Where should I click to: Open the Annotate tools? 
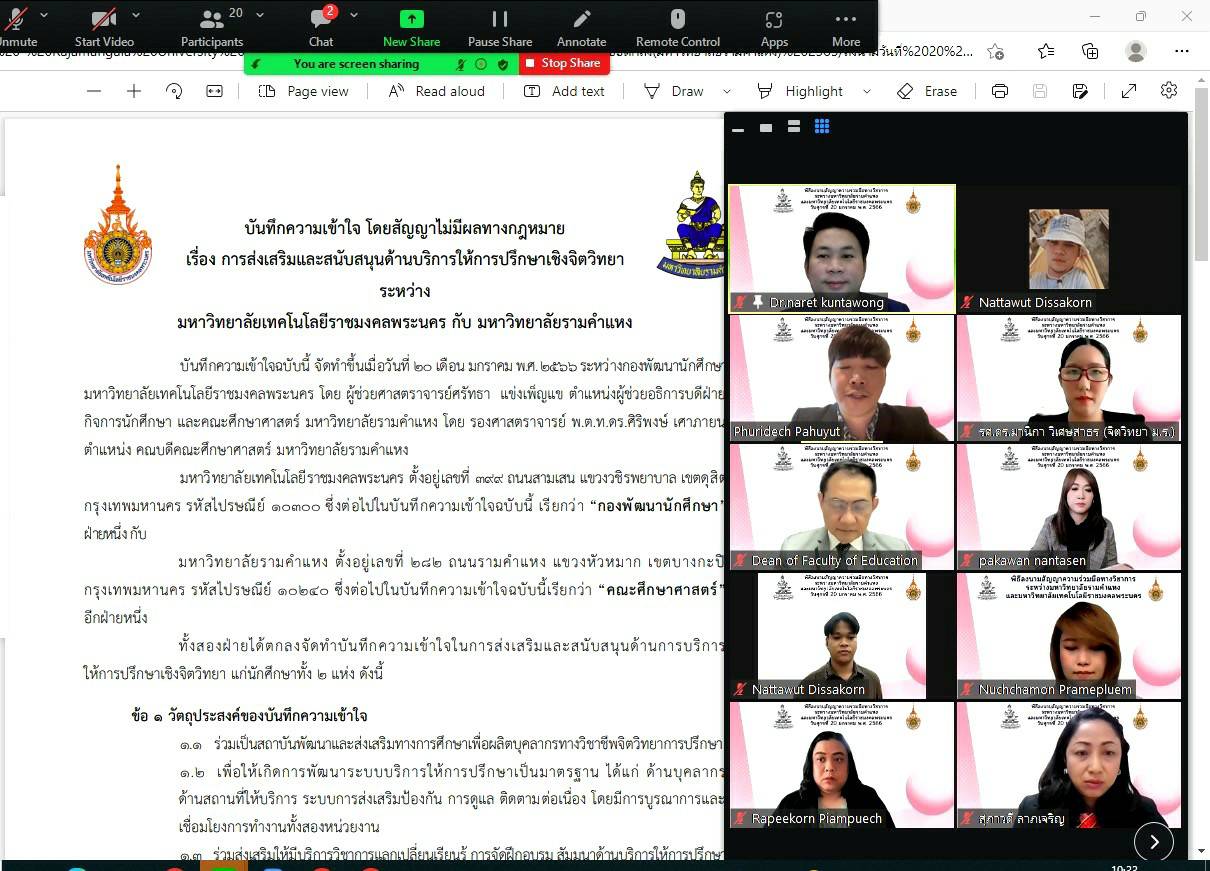pos(582,27)
